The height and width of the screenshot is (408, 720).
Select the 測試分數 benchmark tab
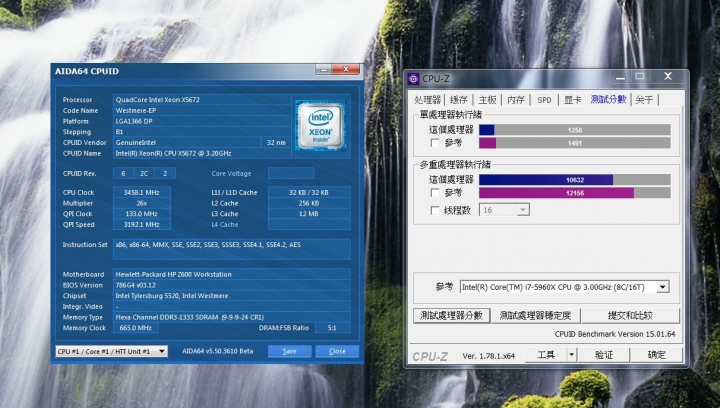click(608, 99)
